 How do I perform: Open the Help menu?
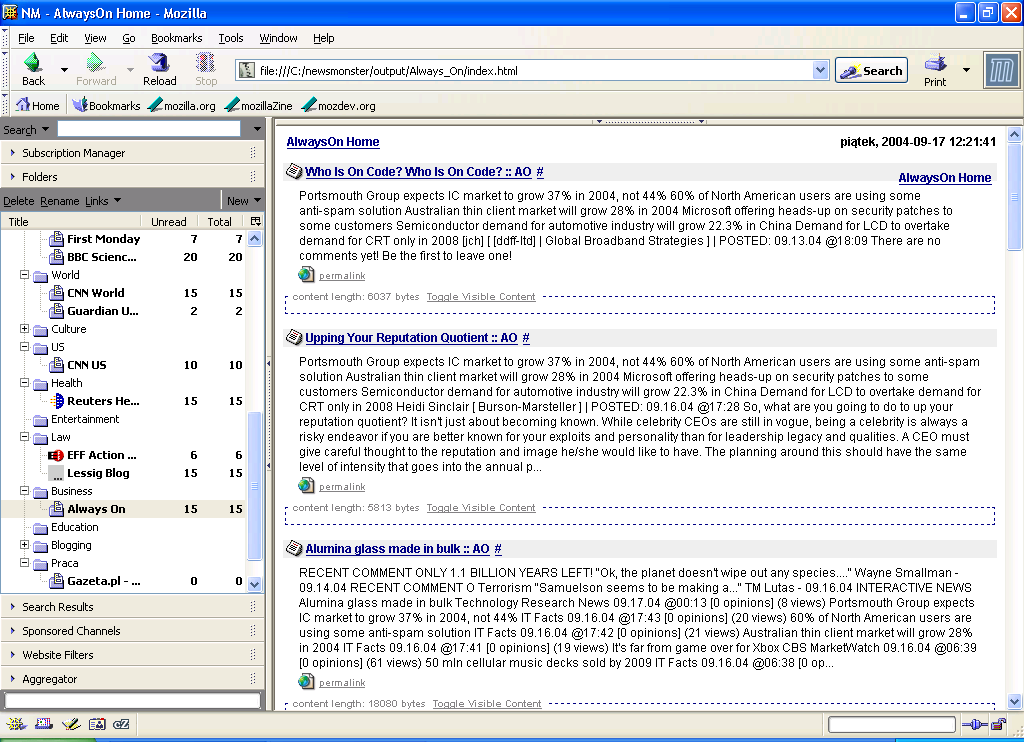point(323,38)
